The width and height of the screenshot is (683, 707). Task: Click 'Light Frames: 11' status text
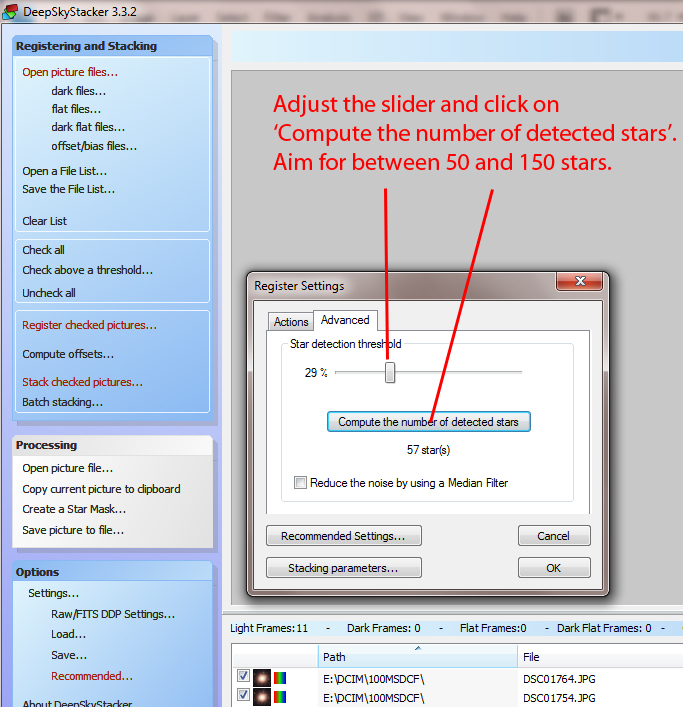pyautogui.click(x=269, y=628)
